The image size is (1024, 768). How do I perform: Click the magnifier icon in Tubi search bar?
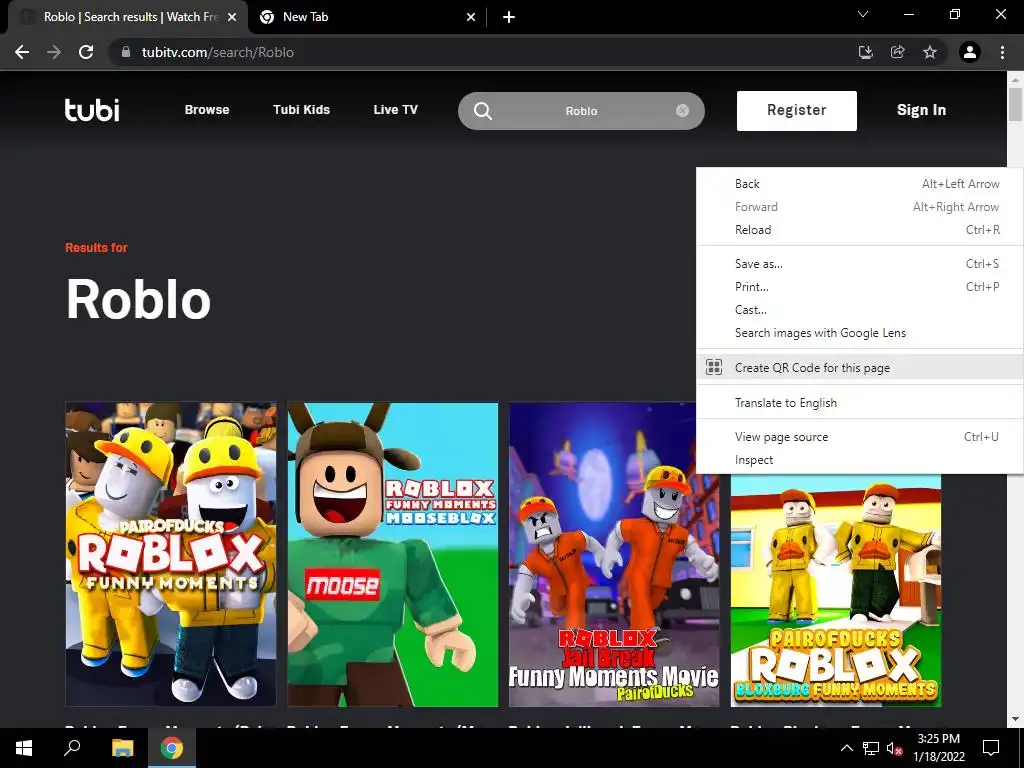coord(483,111)
